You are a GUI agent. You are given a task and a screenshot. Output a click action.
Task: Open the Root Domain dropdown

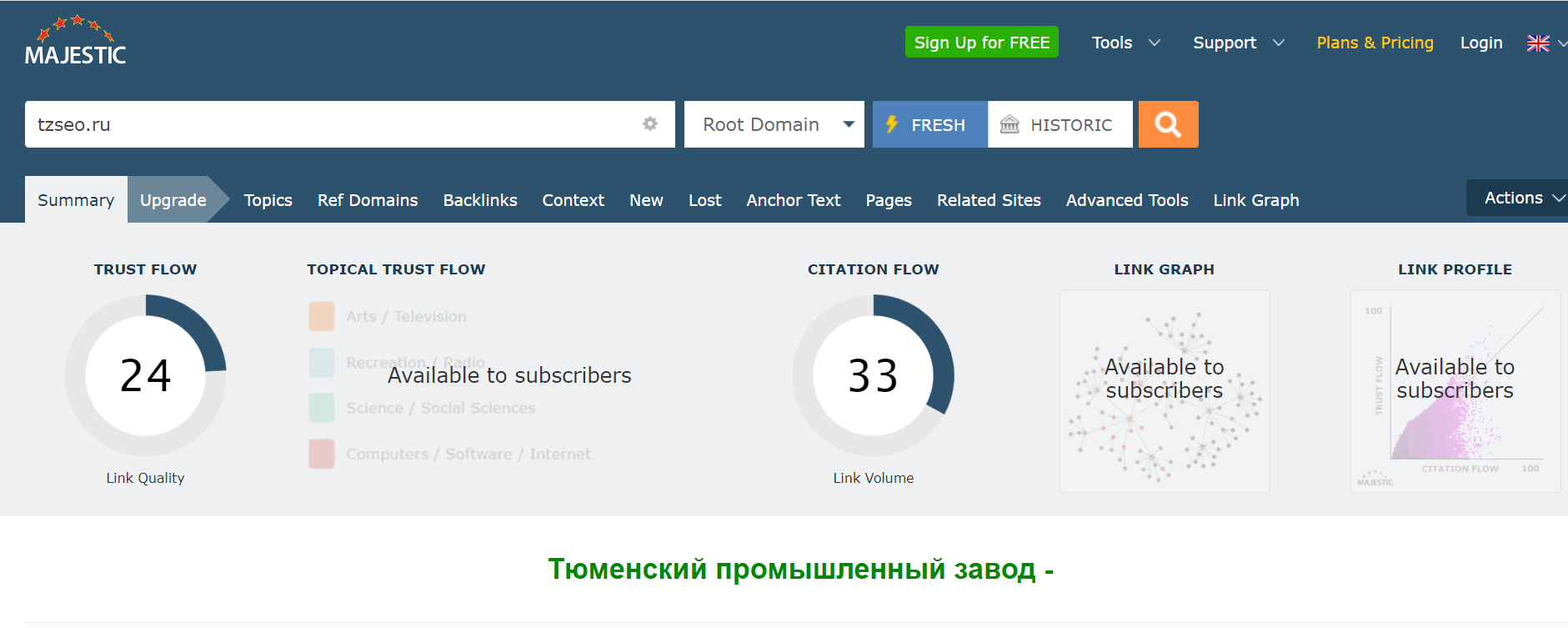click(774, 124)
